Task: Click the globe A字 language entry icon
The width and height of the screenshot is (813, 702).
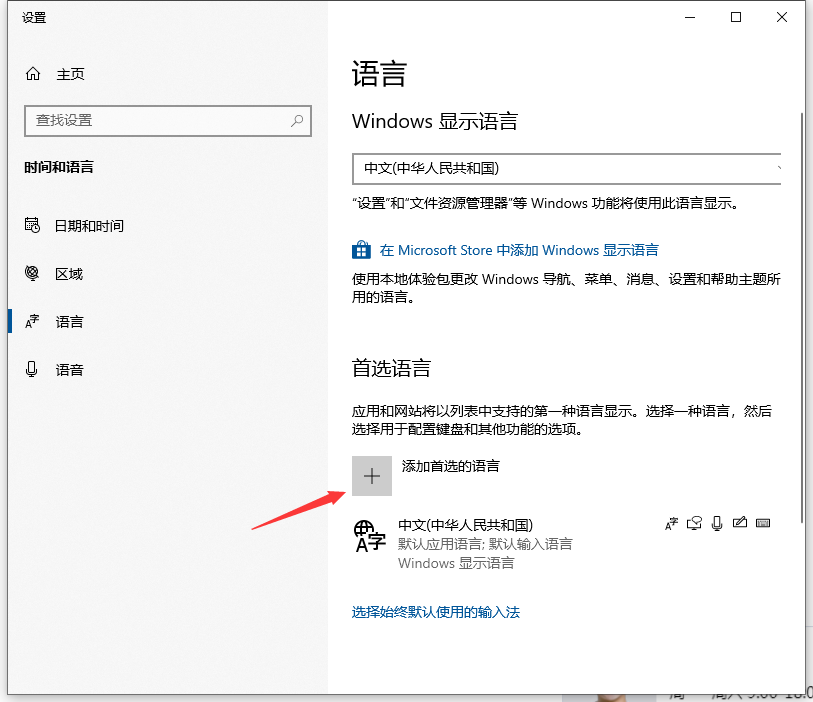Action: (370, 537)
